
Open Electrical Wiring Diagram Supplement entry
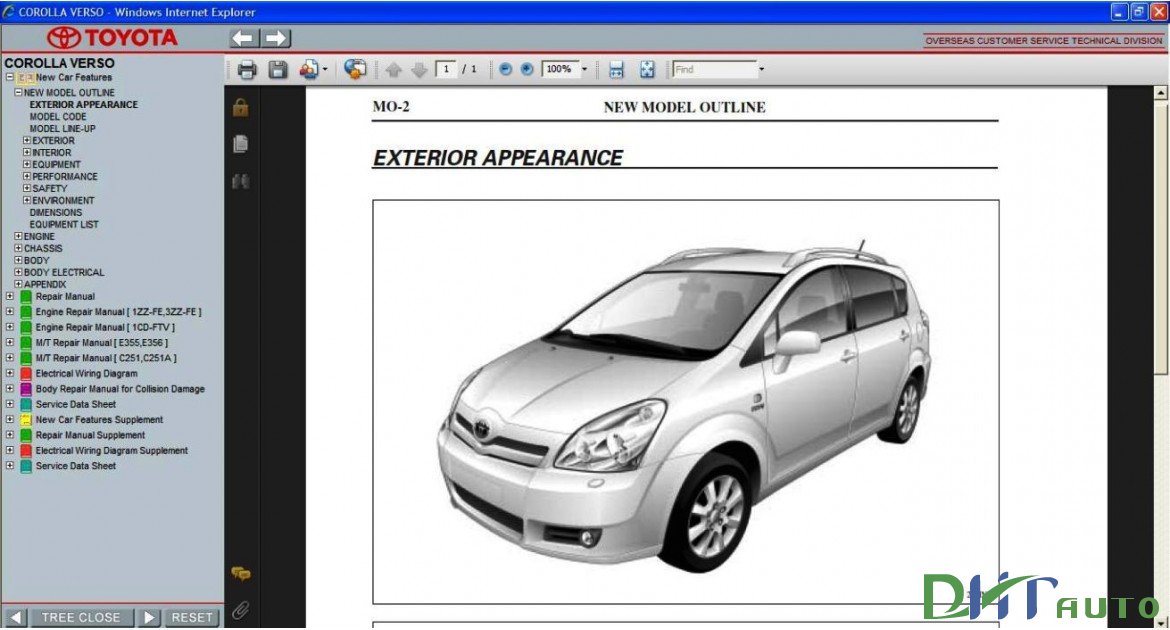(x=112, y=451)
